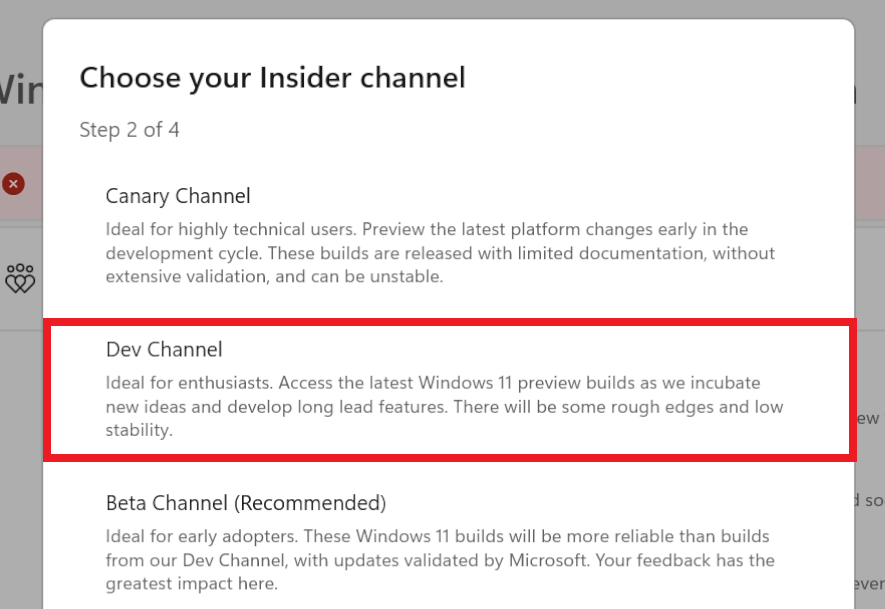Viewport: 885px width, 609px height.
Task: Click the "greatest impact here" line
Action: (190, 583)
